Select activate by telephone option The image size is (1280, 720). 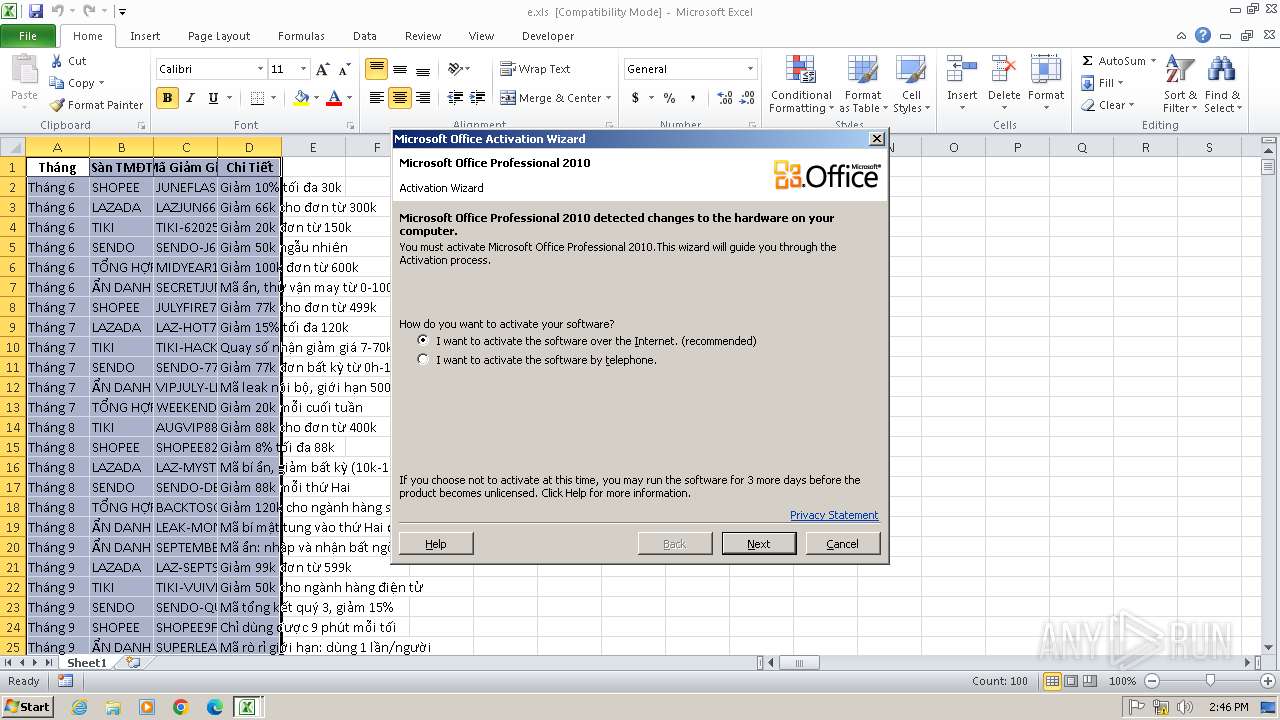[424, 360]
